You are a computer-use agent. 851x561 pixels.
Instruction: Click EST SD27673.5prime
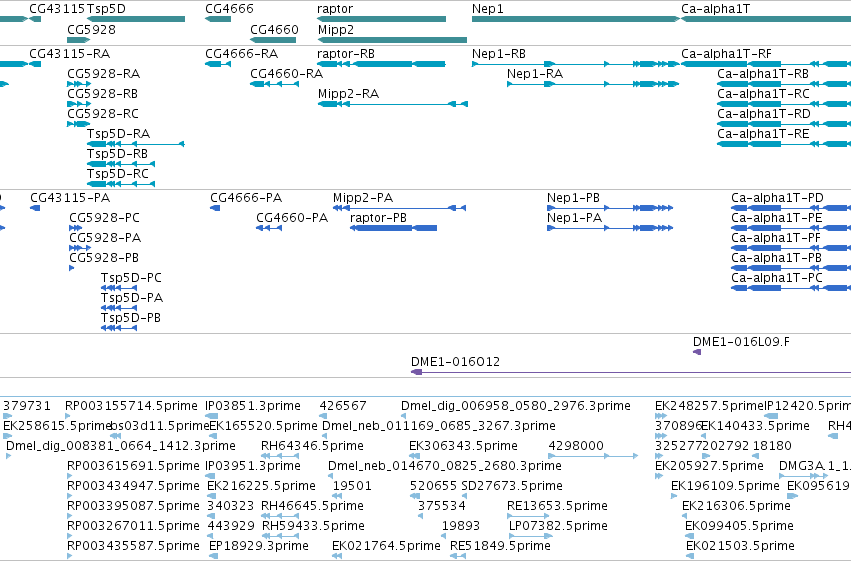[512, 487]
